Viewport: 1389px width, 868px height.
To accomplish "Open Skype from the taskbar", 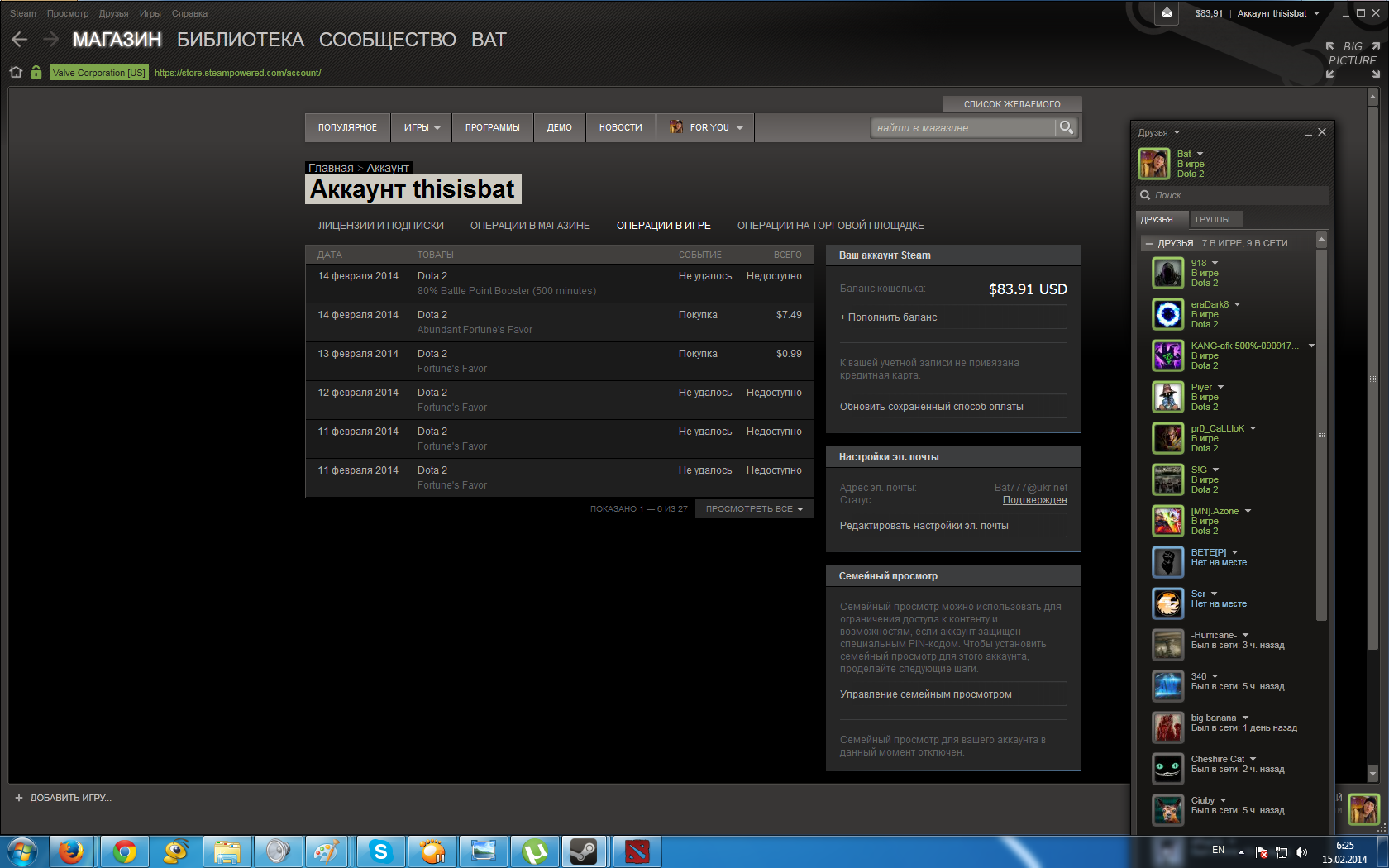I will coord(380,851).
